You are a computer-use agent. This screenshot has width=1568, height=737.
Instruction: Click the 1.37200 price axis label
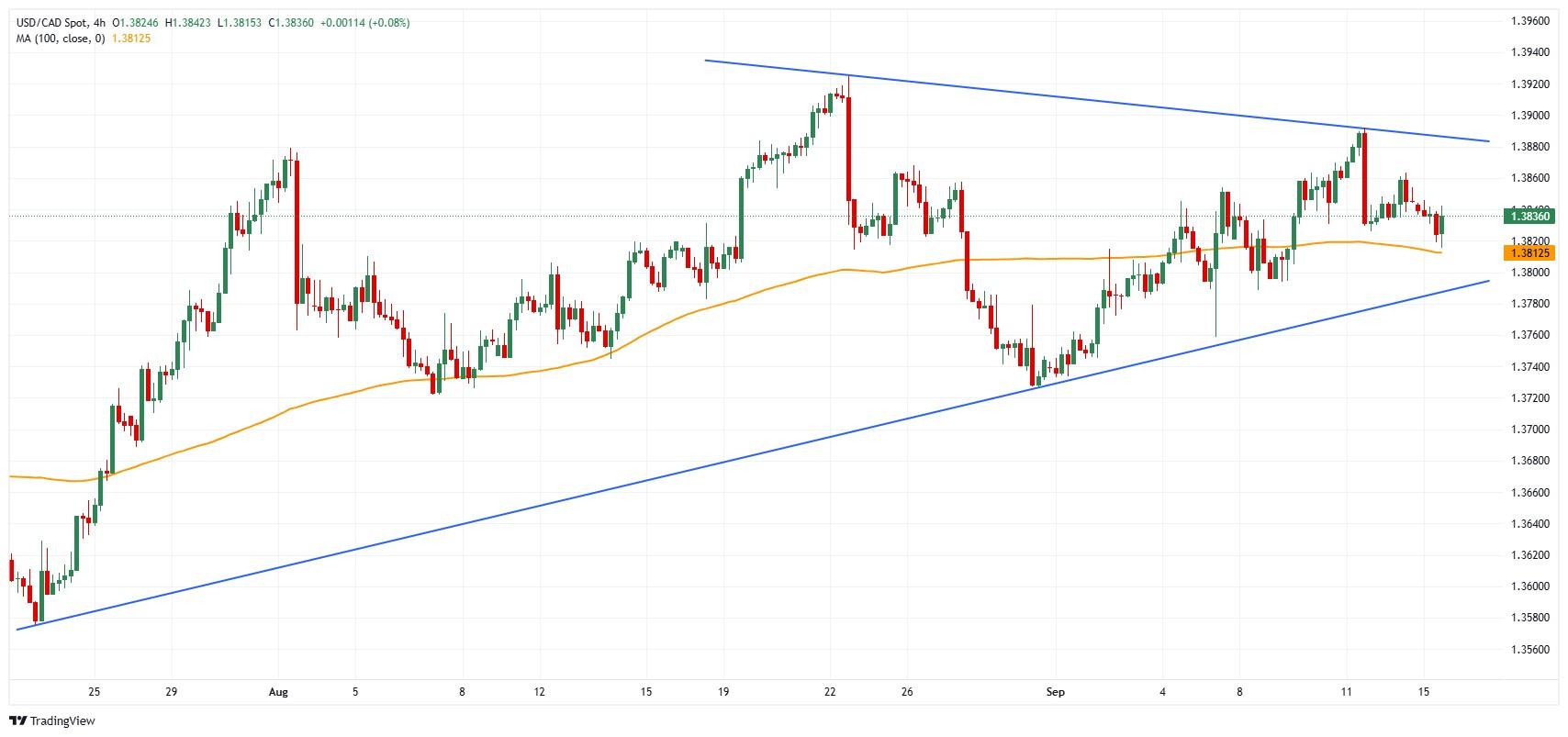(x=1529, y=397)
